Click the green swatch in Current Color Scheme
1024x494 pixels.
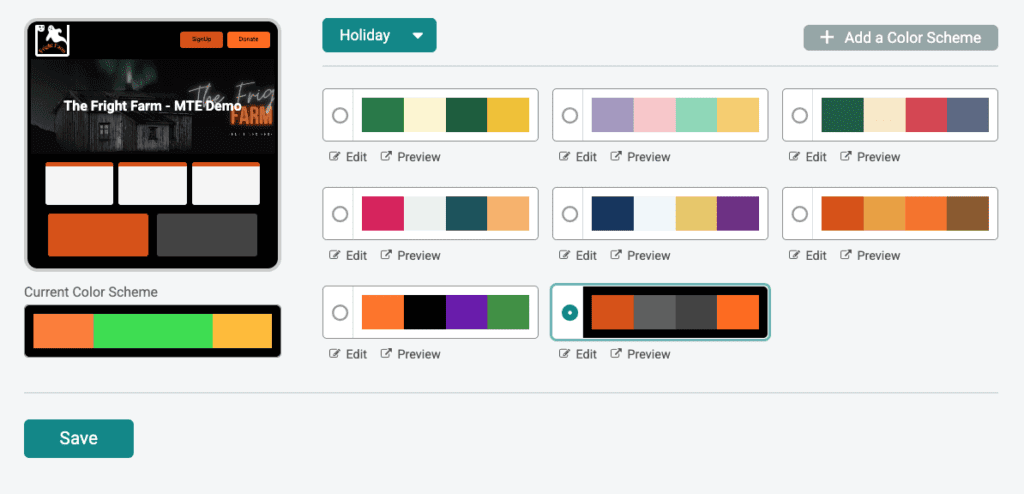click(152, 331)
